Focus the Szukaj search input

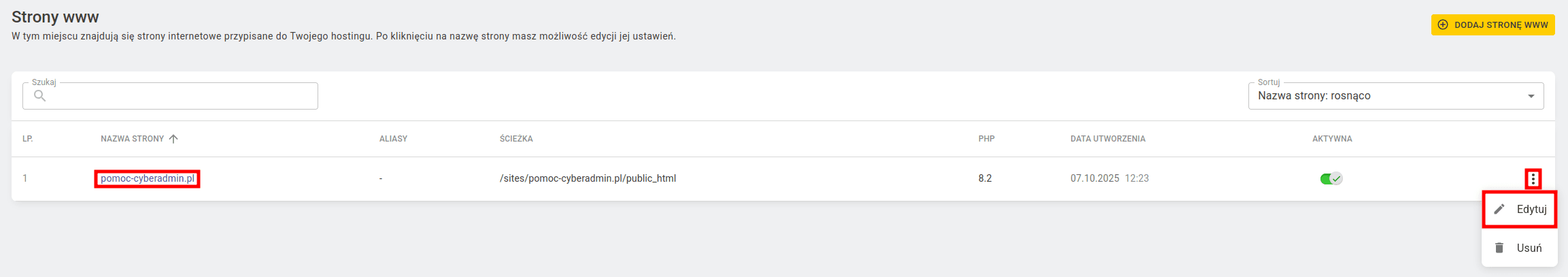pos(170,96)
